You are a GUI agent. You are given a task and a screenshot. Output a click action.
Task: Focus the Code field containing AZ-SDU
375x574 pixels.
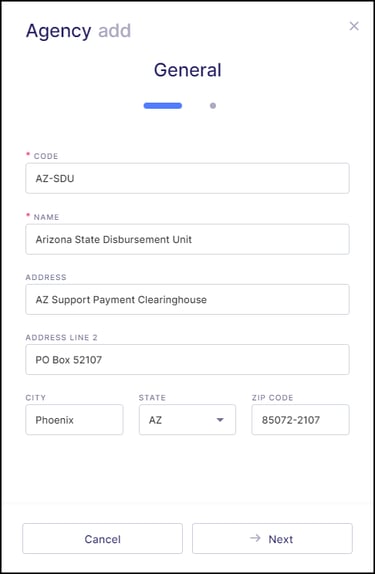[x=187, y=178]
